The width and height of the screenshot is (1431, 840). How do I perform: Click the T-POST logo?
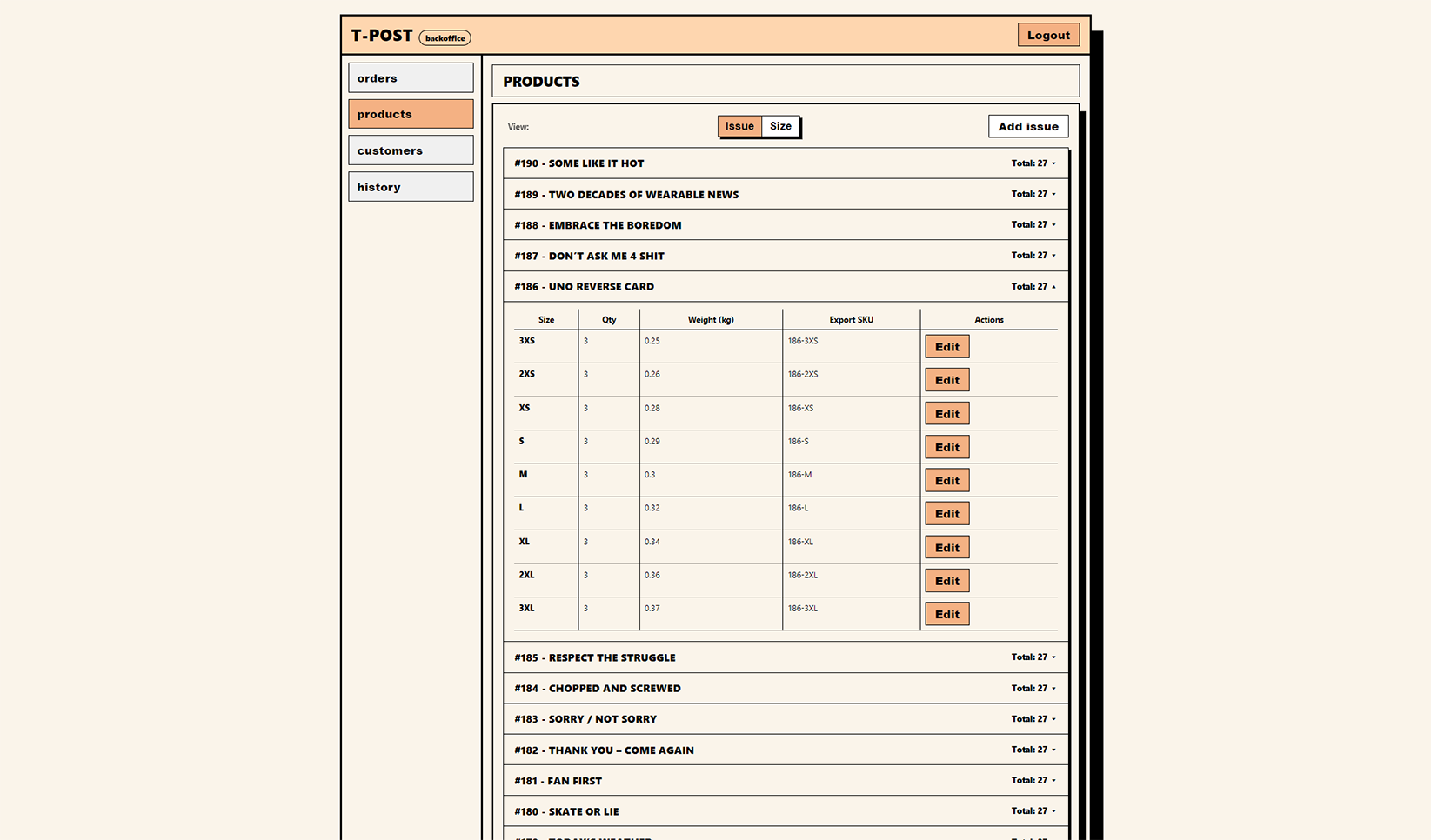pyautogui.click(x=380, y=36)
